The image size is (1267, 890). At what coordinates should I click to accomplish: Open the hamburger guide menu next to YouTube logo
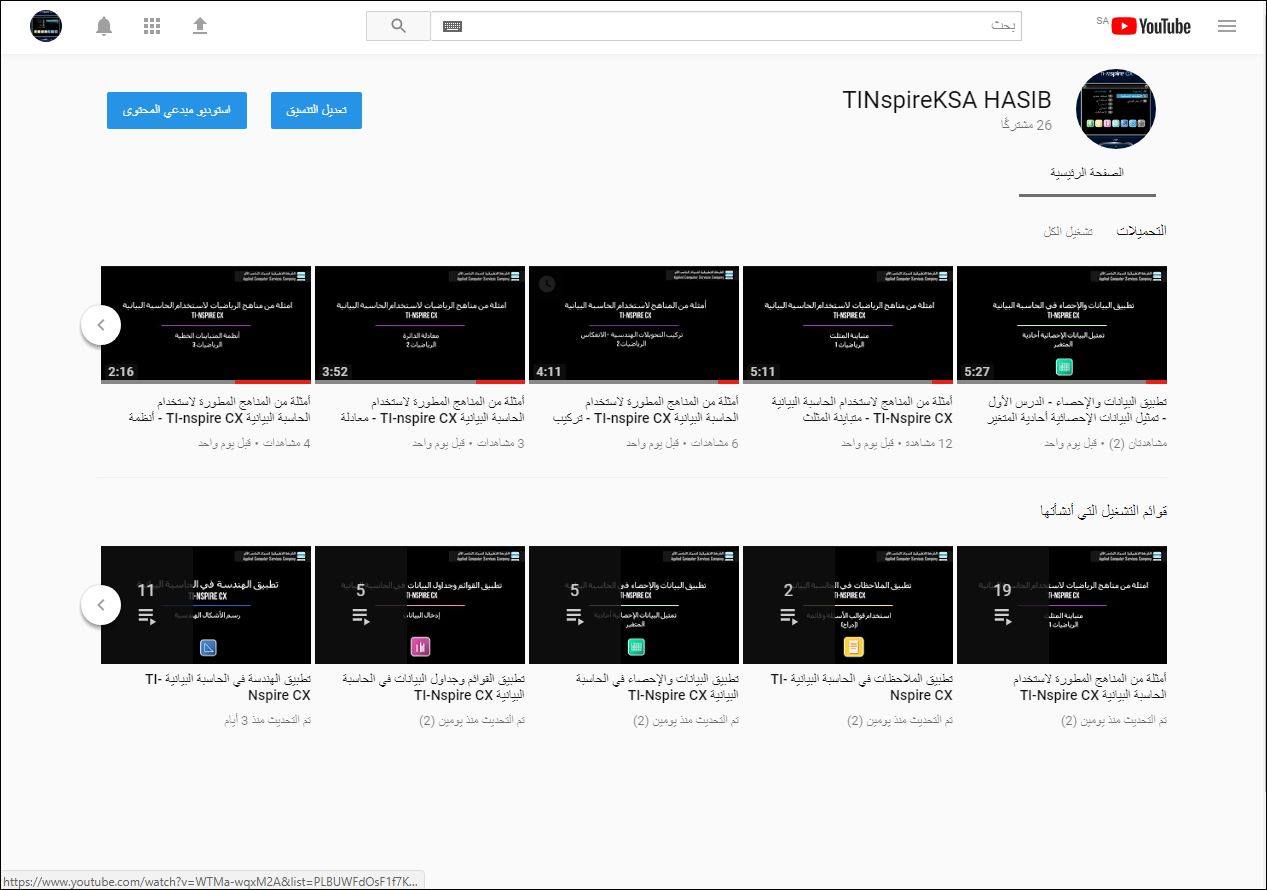1227,26
